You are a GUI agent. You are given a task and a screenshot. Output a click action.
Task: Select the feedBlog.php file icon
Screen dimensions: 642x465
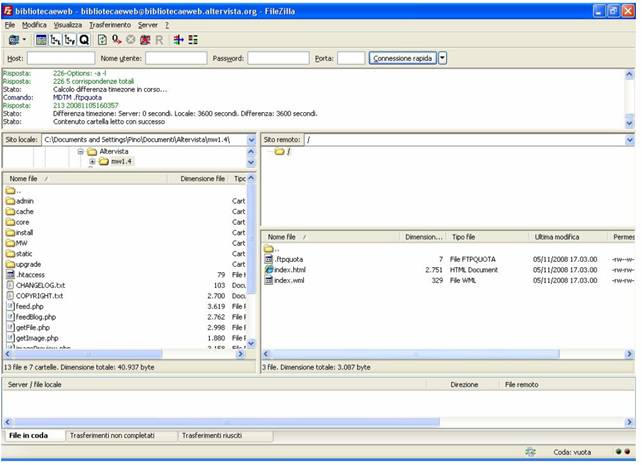tap(11, 317)
